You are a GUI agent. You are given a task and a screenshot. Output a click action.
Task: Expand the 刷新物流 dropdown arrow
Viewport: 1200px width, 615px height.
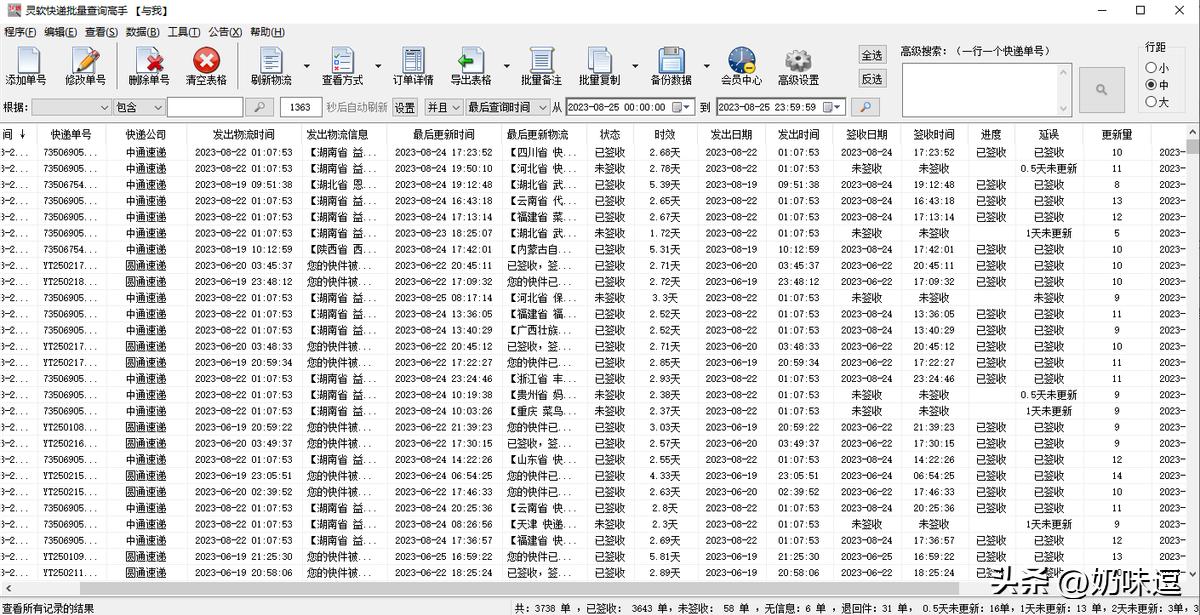306,67
